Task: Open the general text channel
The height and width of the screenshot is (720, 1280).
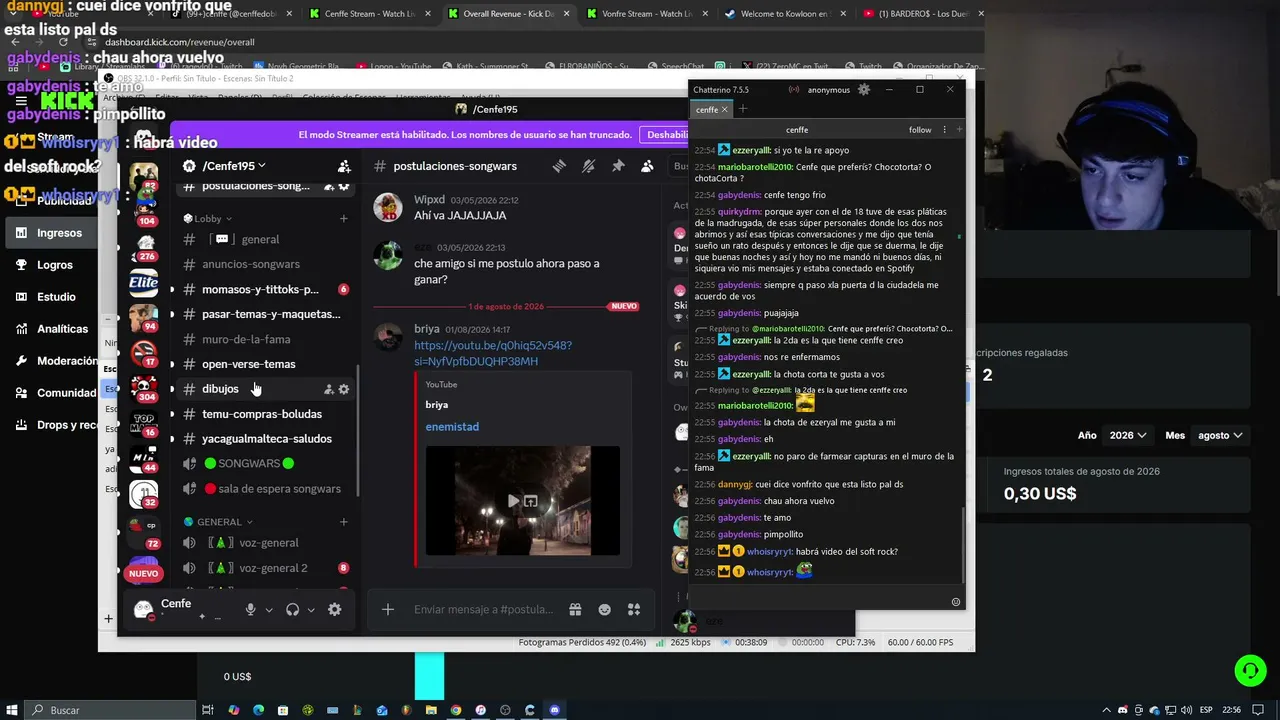Action: pyautogui.click(x=260, y=239)
